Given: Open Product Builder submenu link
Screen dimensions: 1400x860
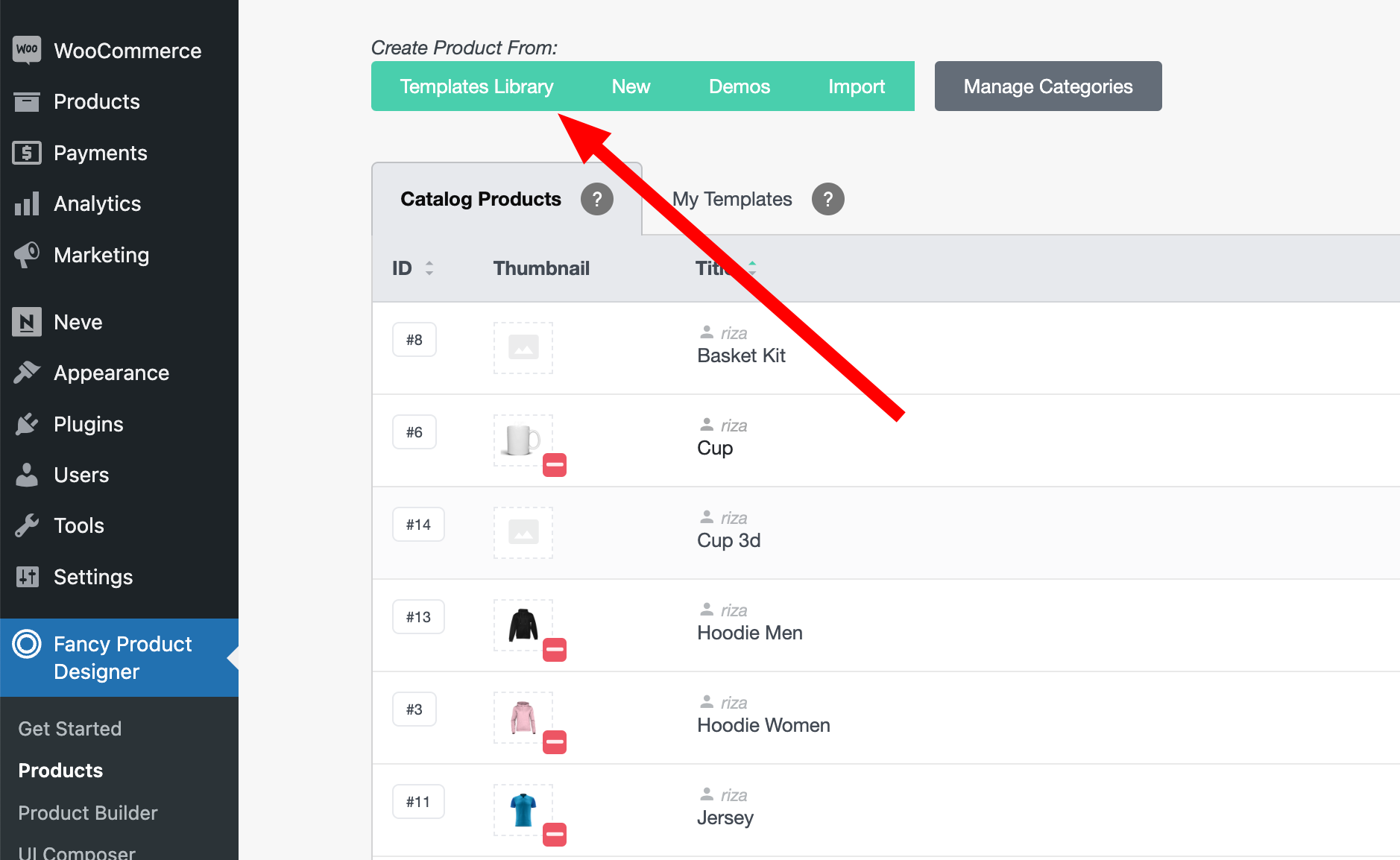Looking at the screenshot, I should click(88, 813).
